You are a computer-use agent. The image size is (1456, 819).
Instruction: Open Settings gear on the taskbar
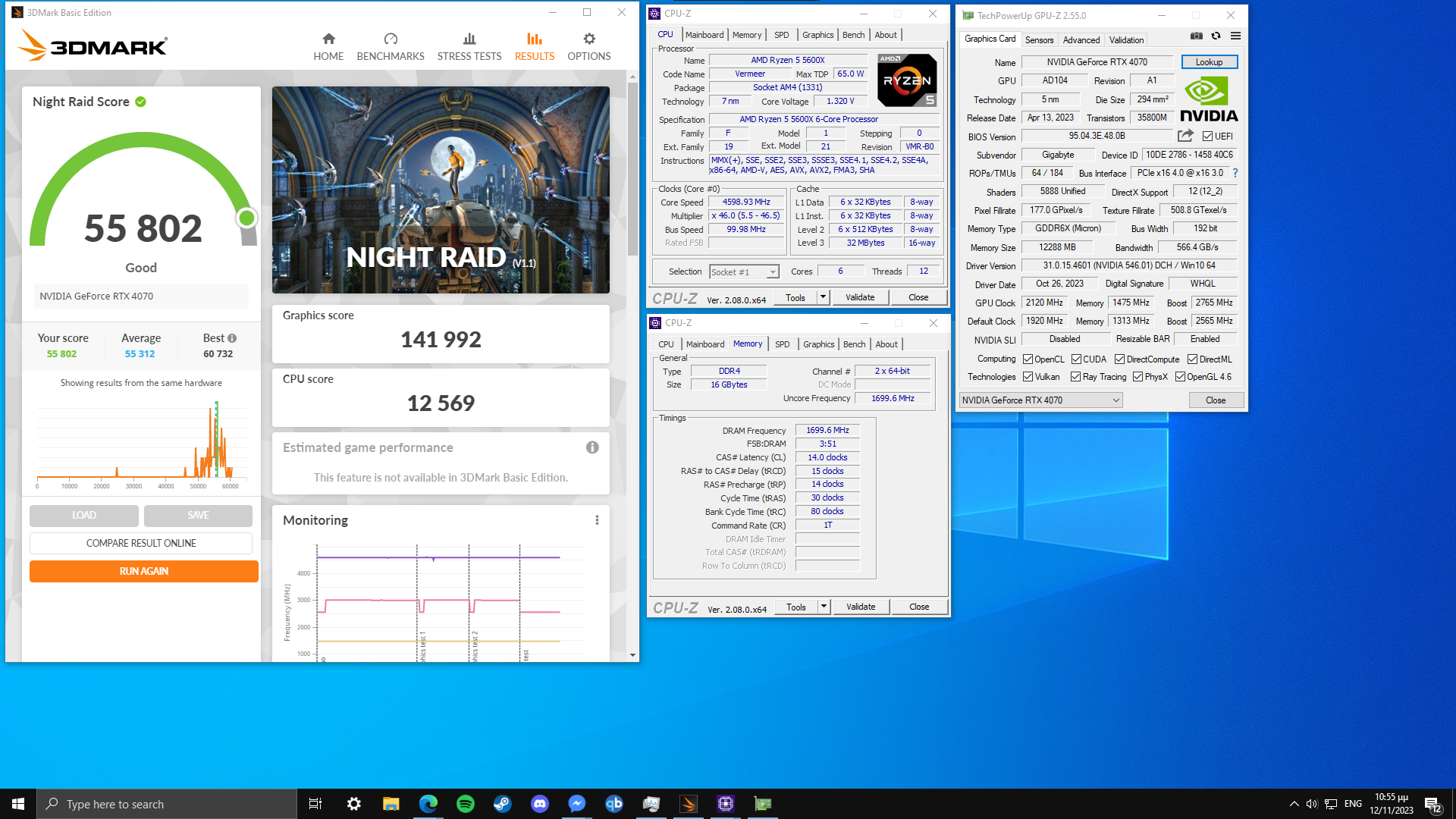pos(353,804)
